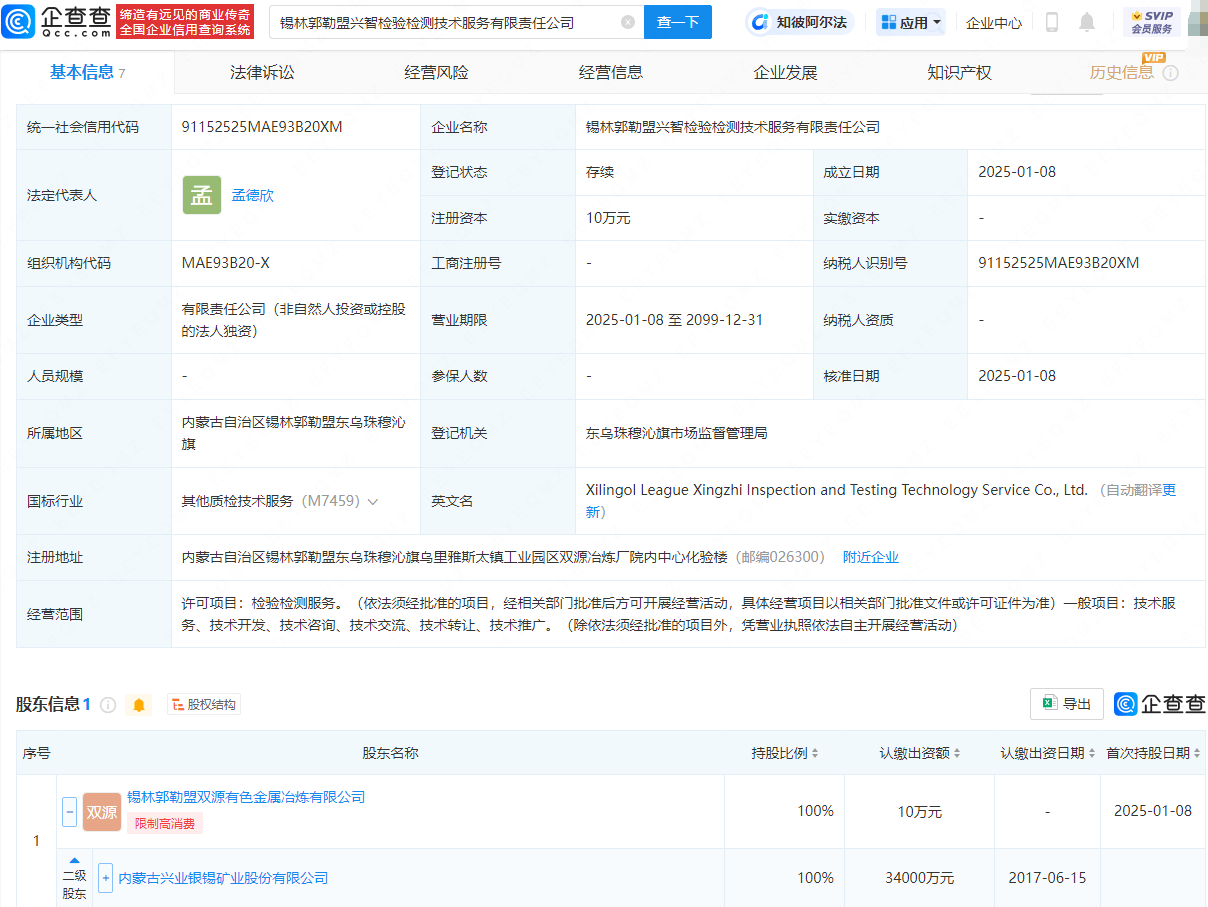Clear the search box with the X icon
Image resolution: width=1208 pixels, height=907 pixels.
tap(628, 22)
